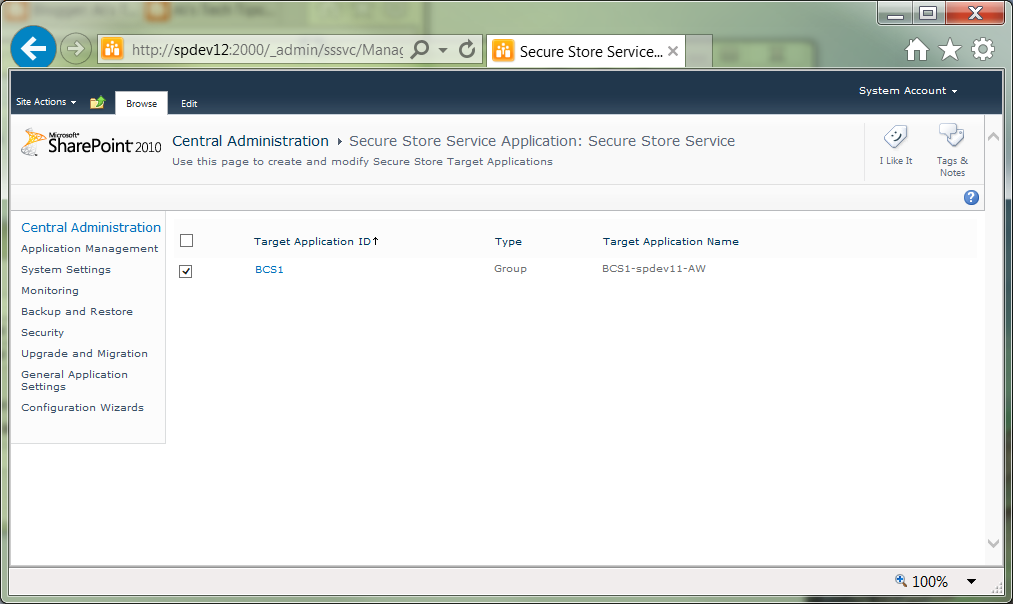Refresh the page with the reload icon
This screenshot has width=1013, height=604.
[x=467, y=49]
